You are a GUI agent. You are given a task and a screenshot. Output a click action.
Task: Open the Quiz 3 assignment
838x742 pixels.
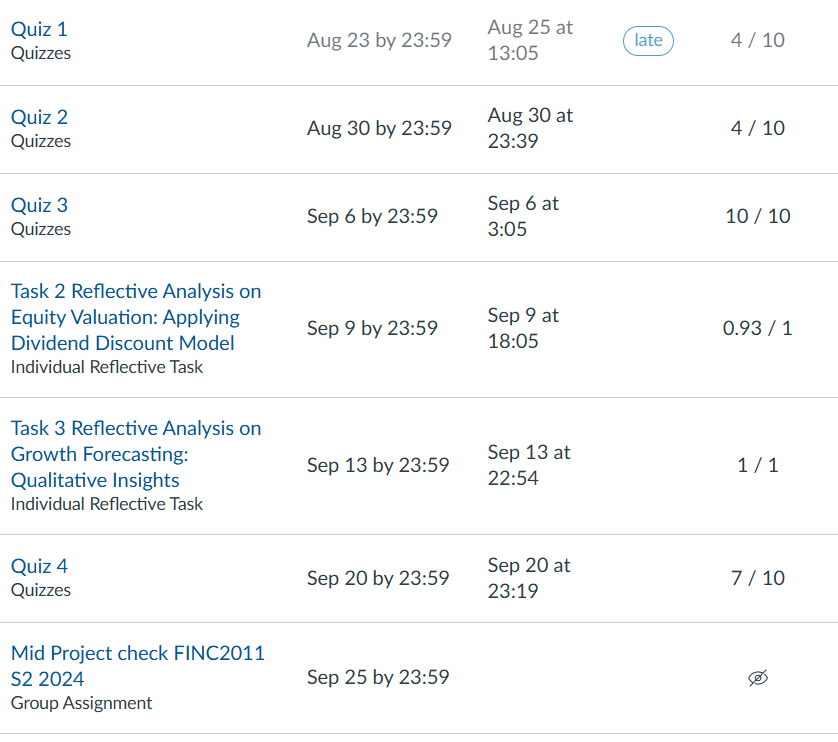pos(39,205)
